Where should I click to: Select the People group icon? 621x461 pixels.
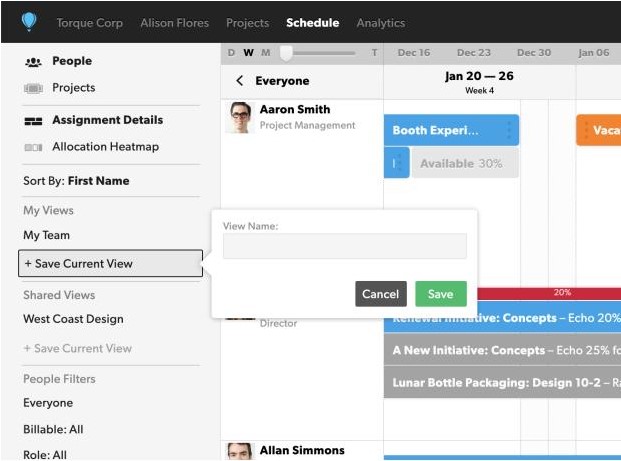[33, 62]
